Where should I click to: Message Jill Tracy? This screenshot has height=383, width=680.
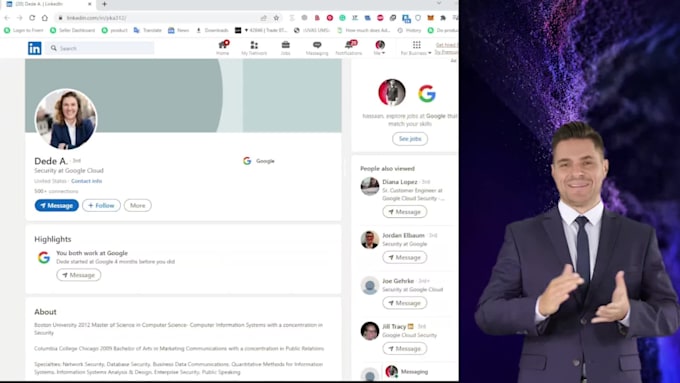pos(405,348)
